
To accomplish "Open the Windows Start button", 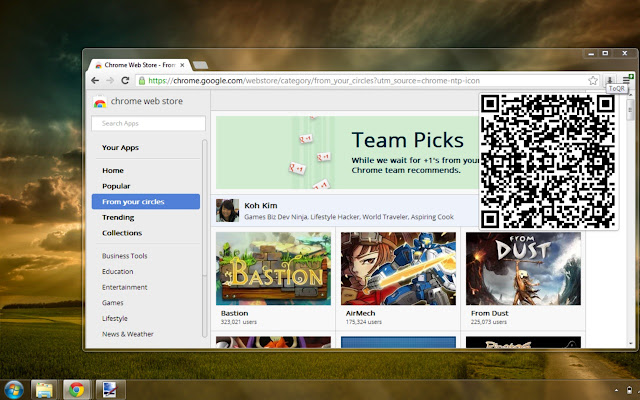I will point(13,390).
